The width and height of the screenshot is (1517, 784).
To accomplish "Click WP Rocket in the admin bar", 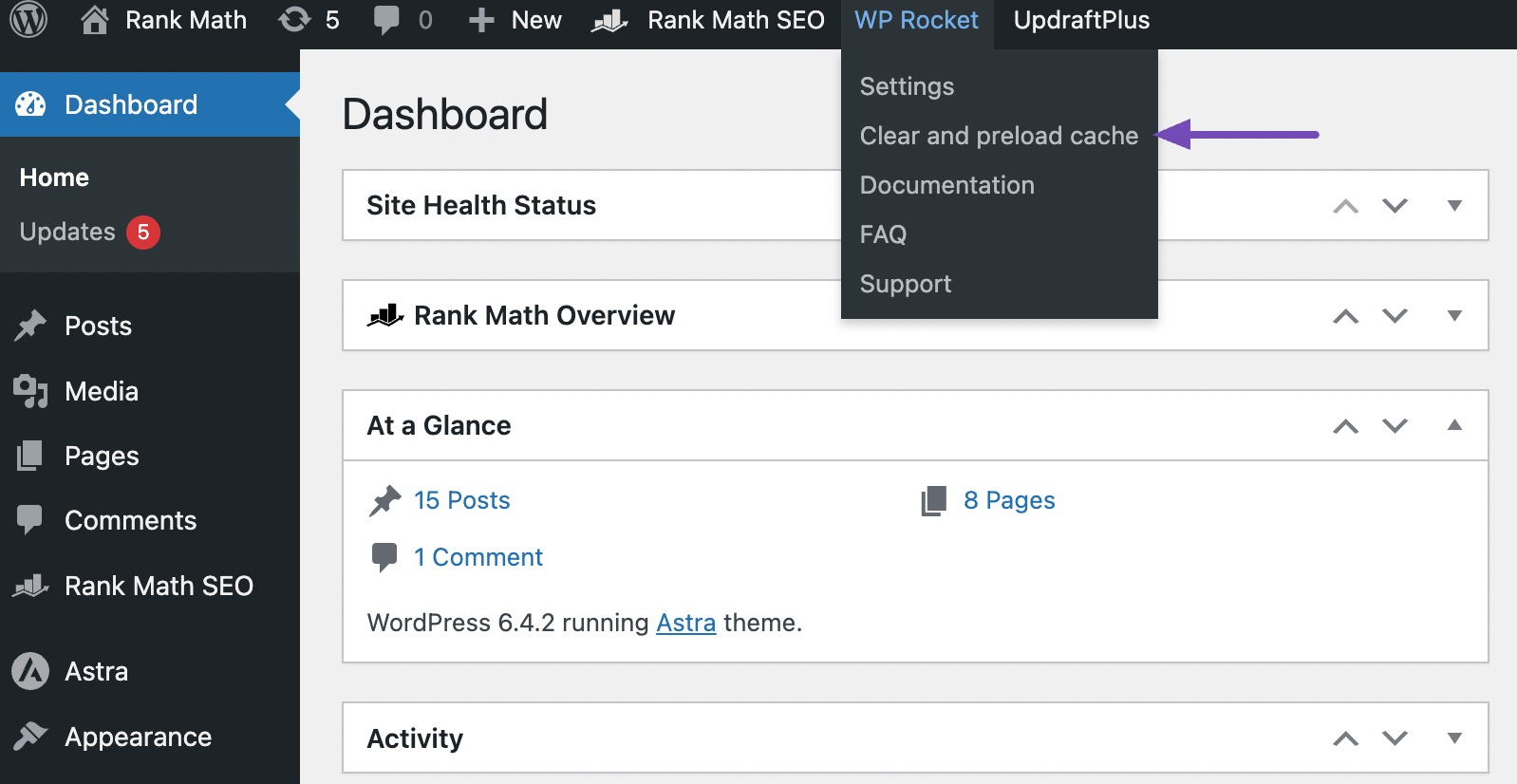I will click(x=916, y=20).
